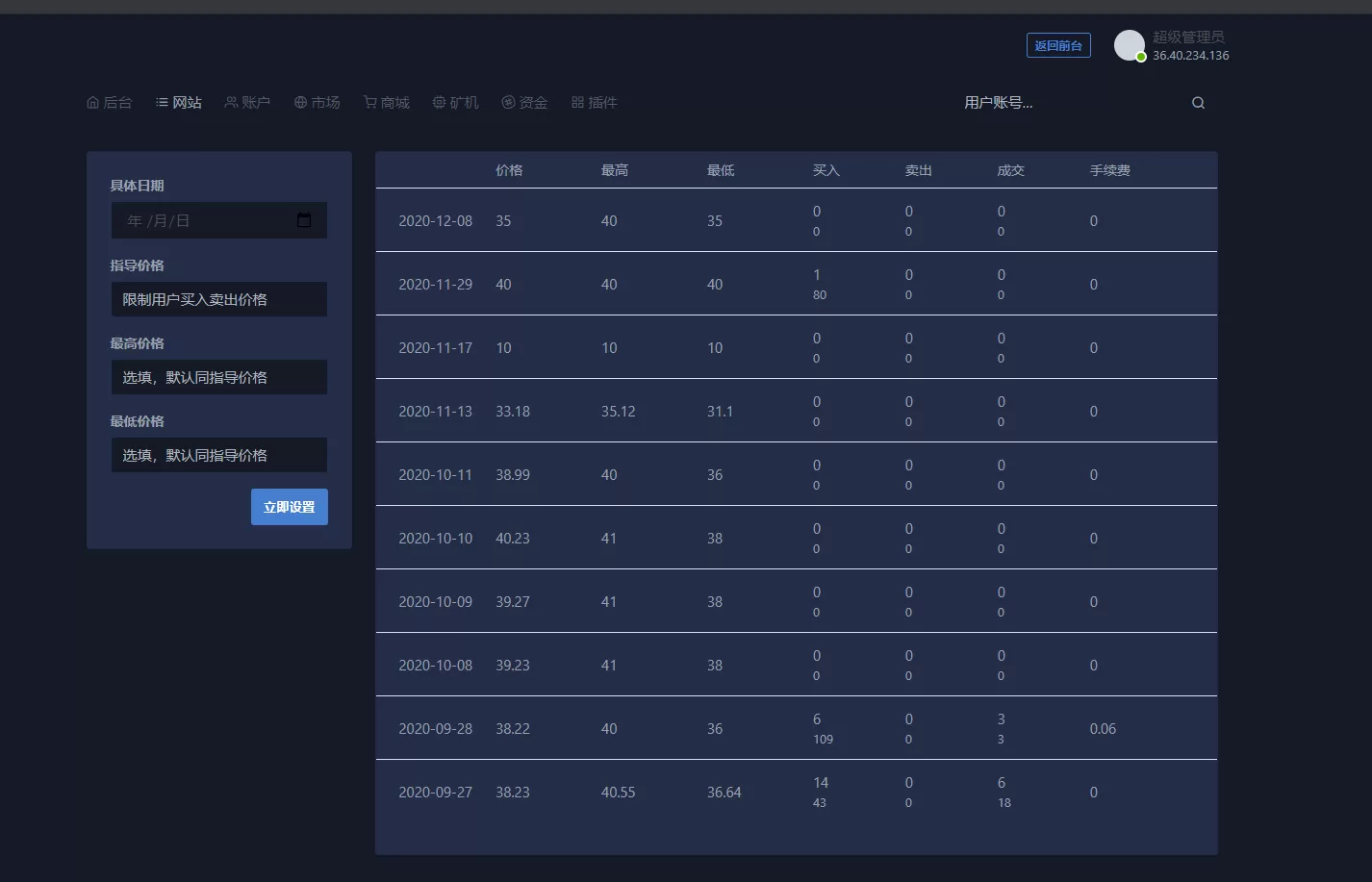The image size is (1372, 882).
Task: Click the 返回前台 button
Action: (1058, 45)
